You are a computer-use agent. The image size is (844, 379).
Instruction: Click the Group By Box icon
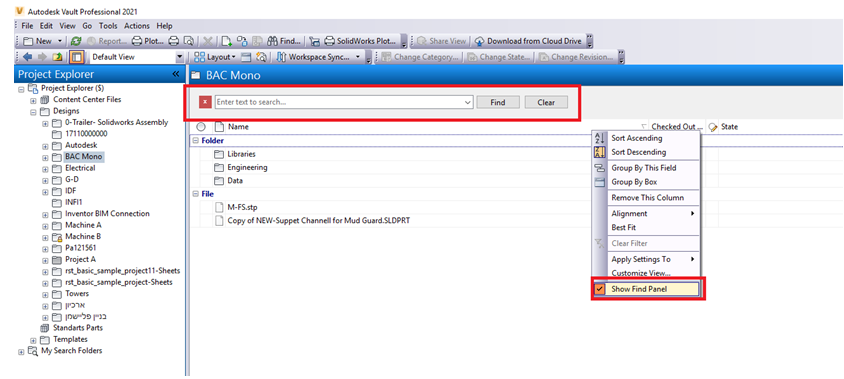599,182
